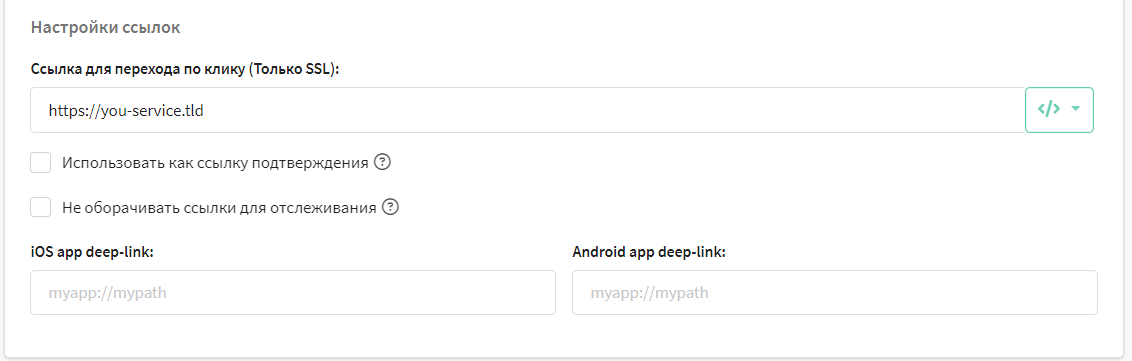Open the green-bordered variables button
Viewport: 1132px width, 361px height.
pyautogui.click(x=1060, y=110)
